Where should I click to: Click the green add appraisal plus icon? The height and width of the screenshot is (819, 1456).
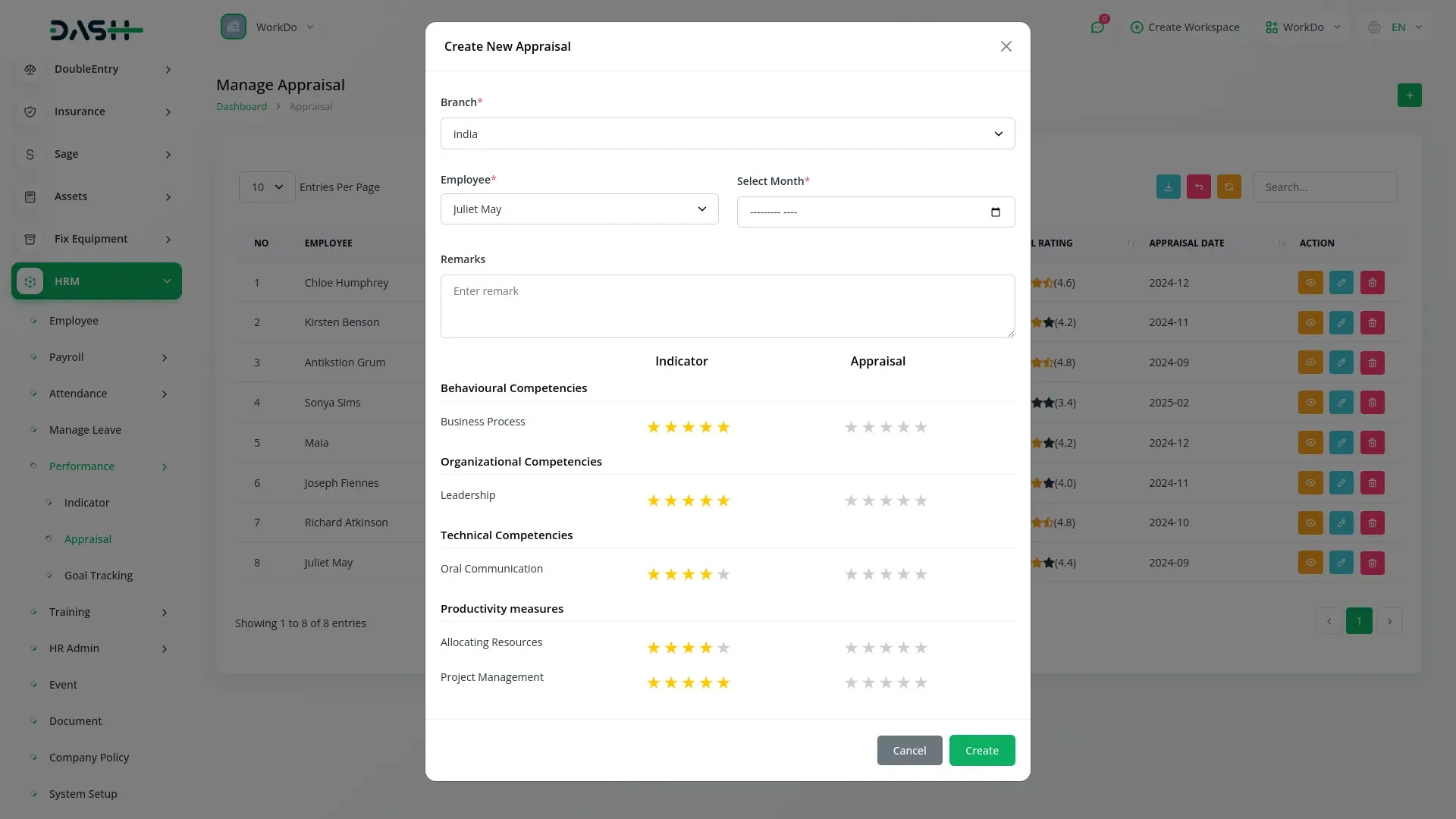pos(1409,96)
